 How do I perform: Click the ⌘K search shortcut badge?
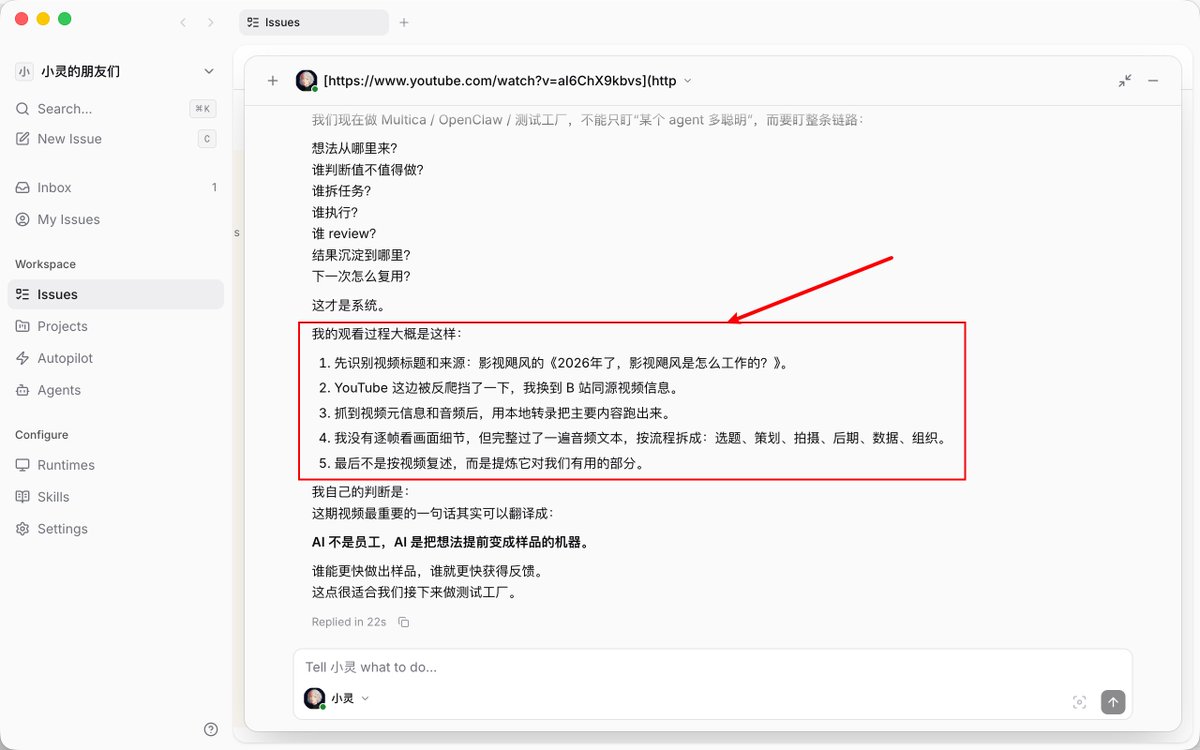(x=203, y=108)
